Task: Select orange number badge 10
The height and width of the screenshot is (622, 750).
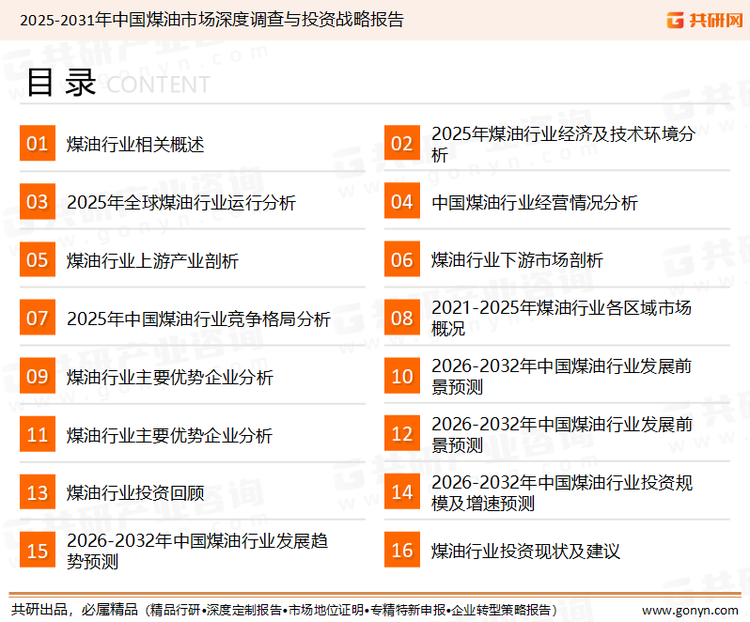Action: 402,376
